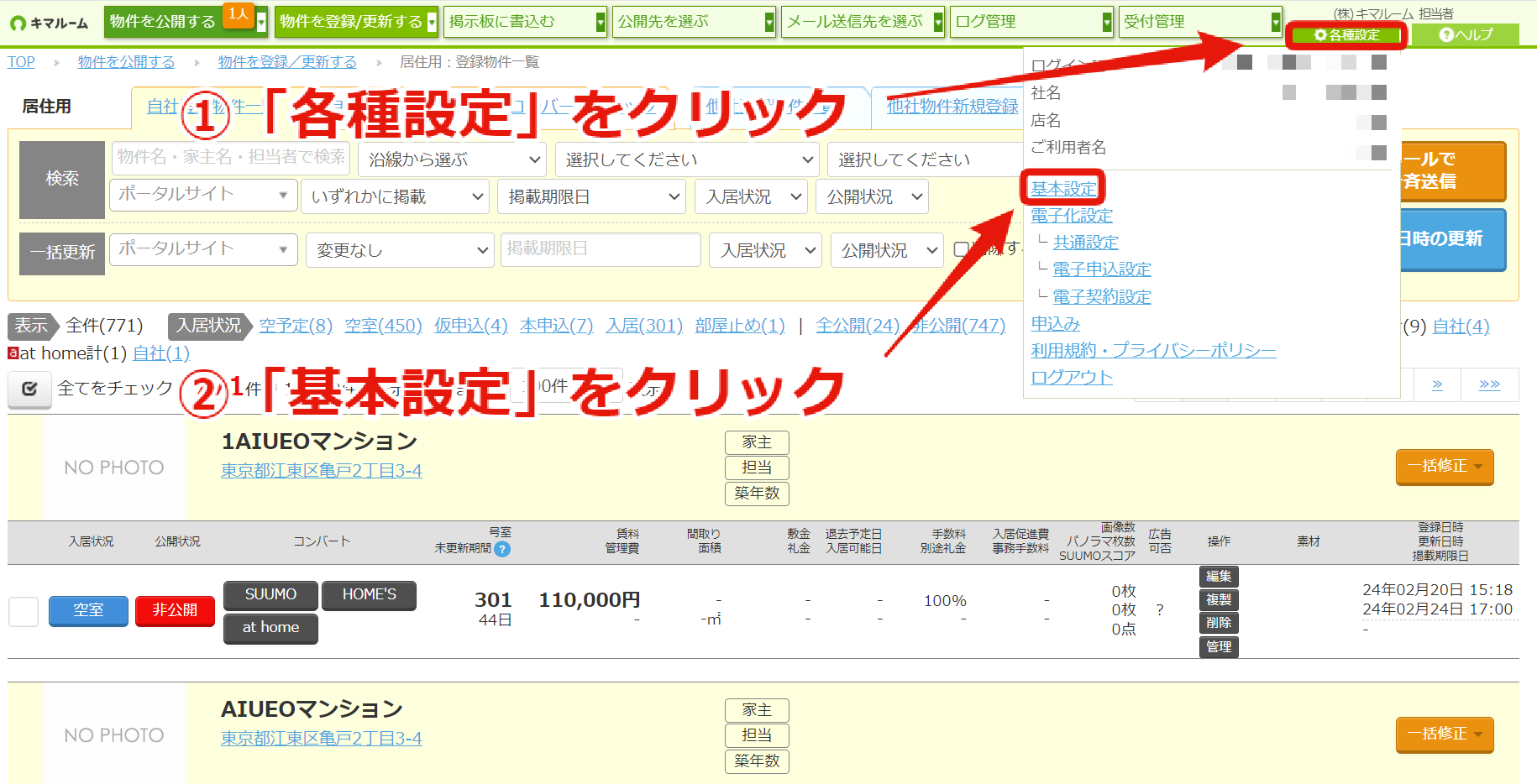
Task: Click 一括修正 for 1AIUEOマンション
Action: (1445, 466)
